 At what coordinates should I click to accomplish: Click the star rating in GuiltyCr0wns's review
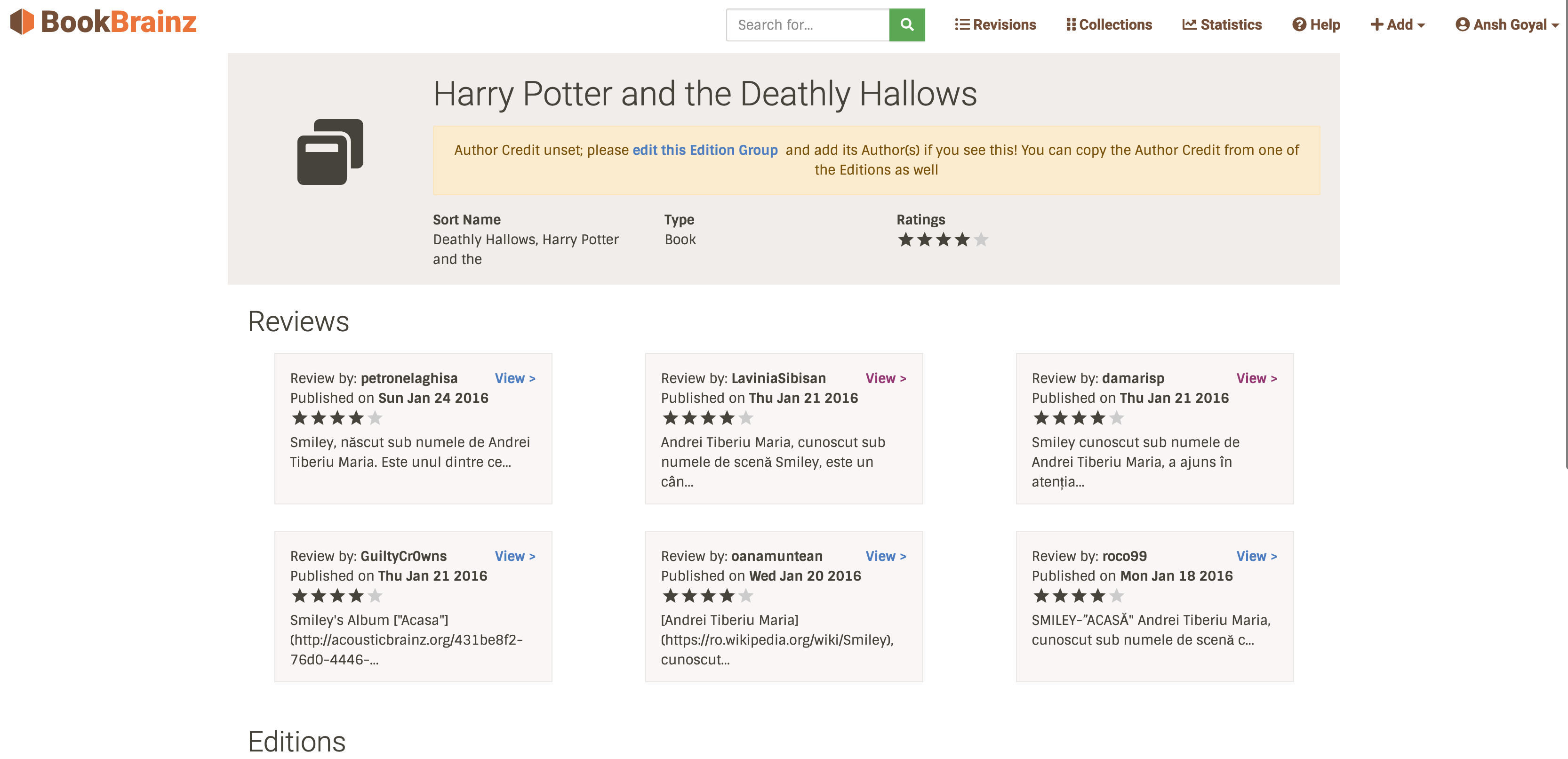click(x=336, y=596)
